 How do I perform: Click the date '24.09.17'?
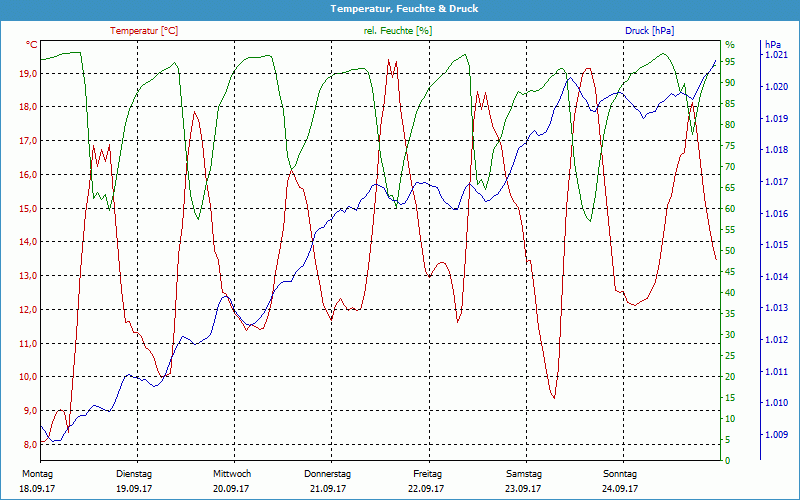[x=620, y=489]
